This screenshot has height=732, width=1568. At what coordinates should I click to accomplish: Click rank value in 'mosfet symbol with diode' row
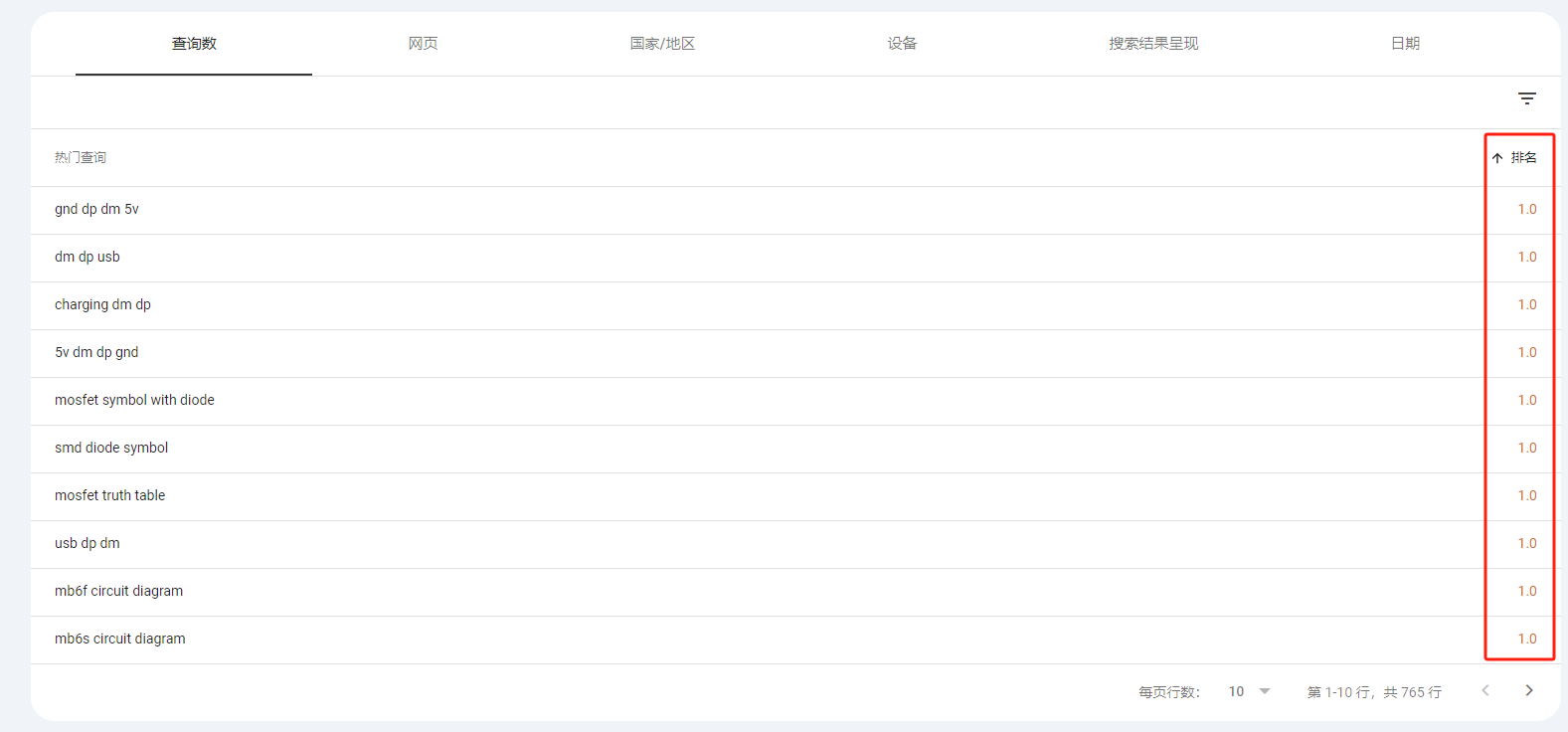pos(1527,400)
